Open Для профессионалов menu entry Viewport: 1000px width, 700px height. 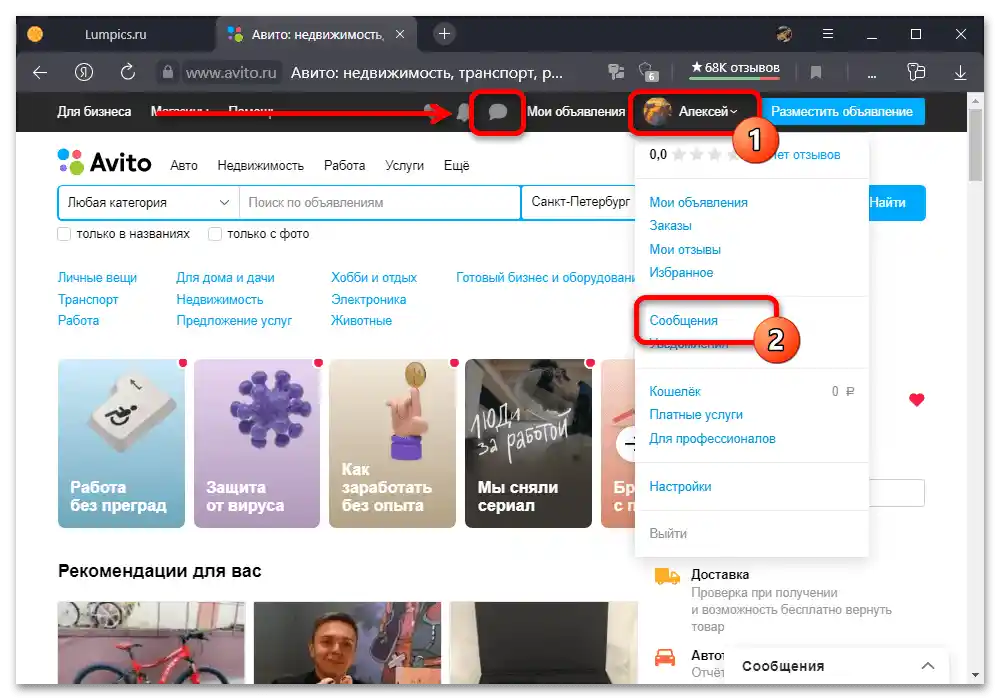tap(712, 439)
